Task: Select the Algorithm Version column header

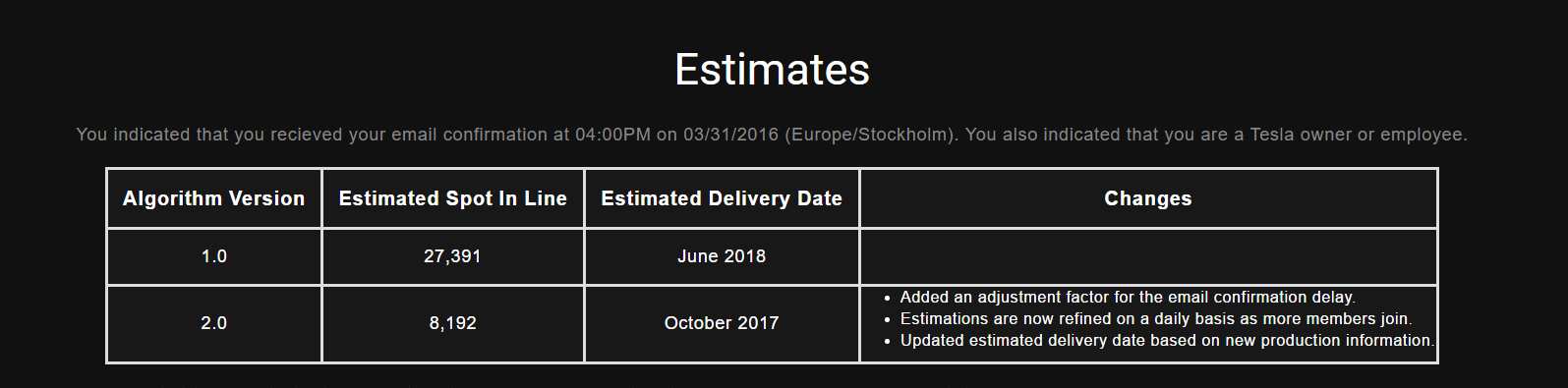Action: [214, 198]
